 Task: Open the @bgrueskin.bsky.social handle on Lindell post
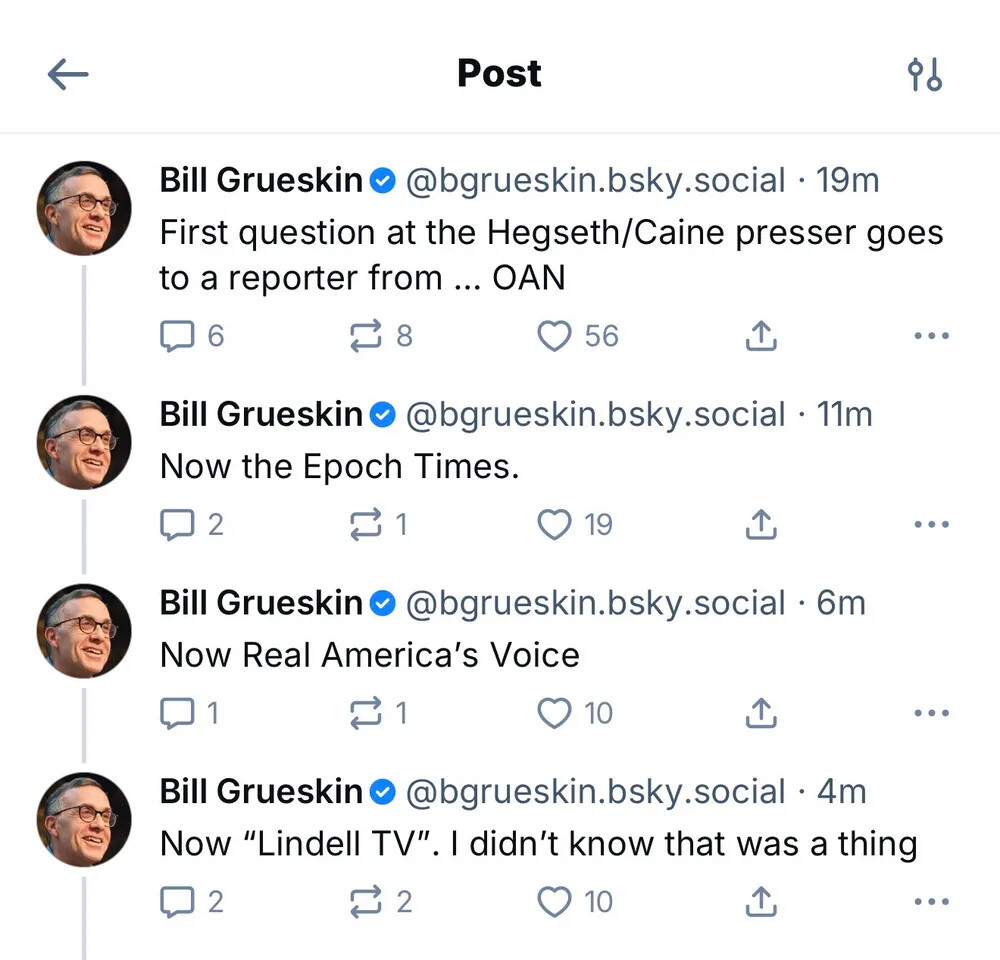[595, 792]
